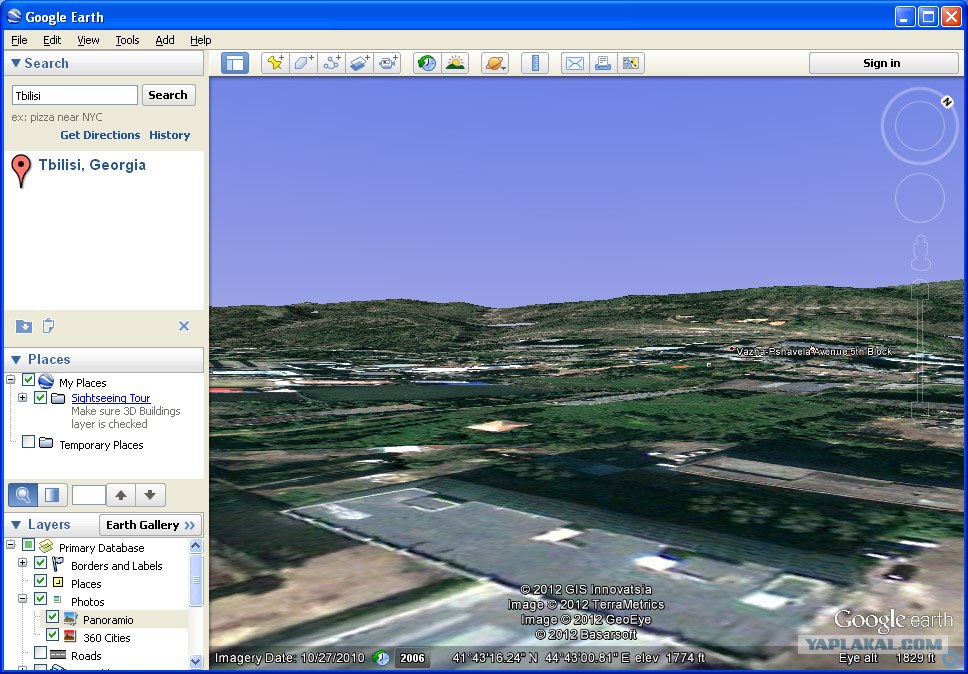Click the Email envelope icon
The height and width of the screenshot is (674, 968).
tap(575, 63)
